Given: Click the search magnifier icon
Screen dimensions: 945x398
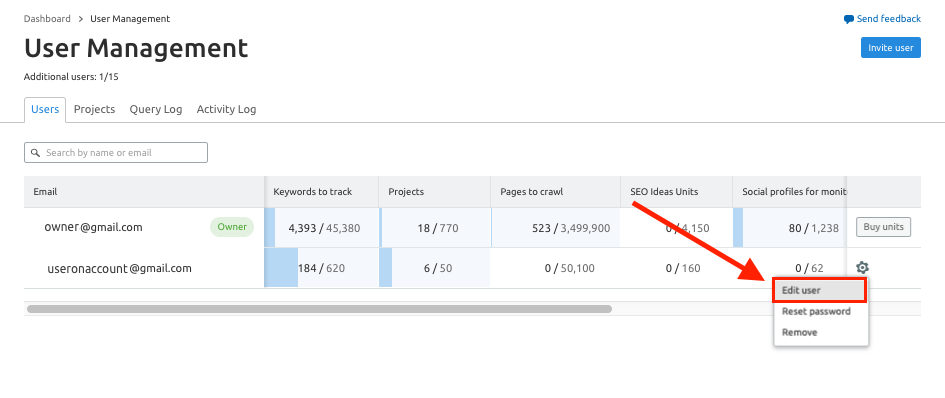Looking at the screenshot, I should click(36, 153).
